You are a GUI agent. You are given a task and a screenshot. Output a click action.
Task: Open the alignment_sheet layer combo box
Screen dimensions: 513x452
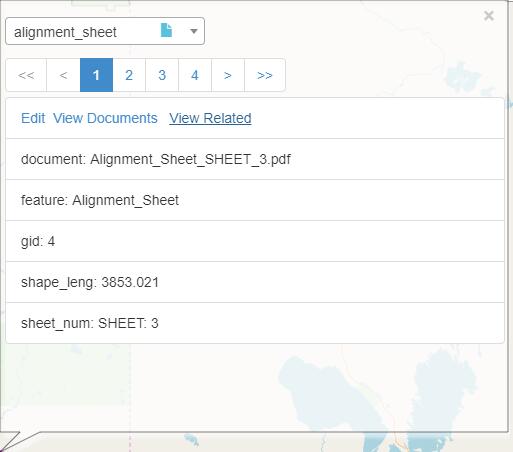click(105, 31)
